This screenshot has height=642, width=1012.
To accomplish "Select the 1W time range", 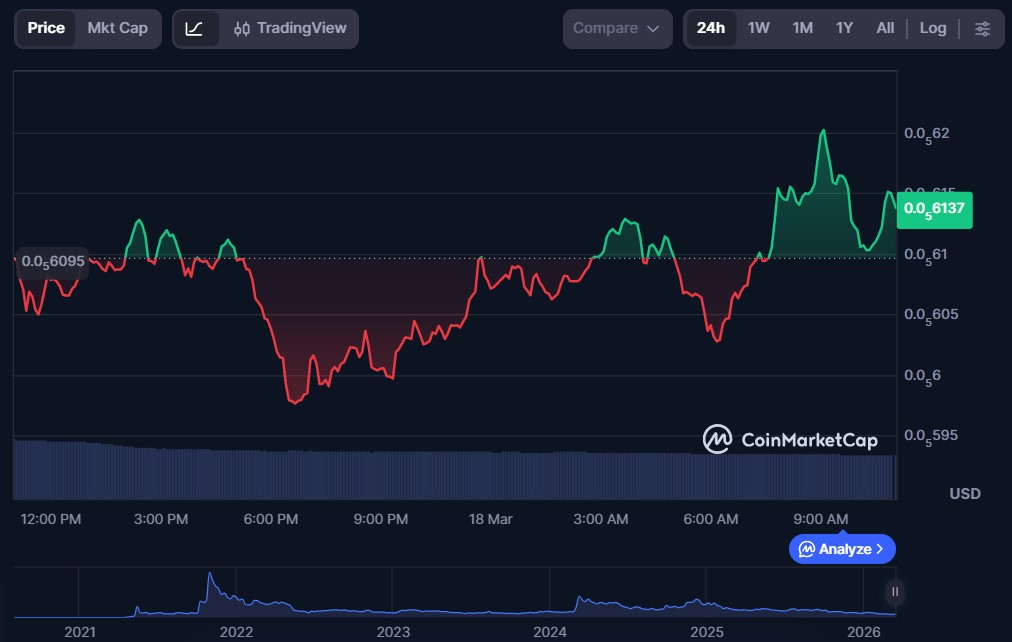I will tap(759, 29).
